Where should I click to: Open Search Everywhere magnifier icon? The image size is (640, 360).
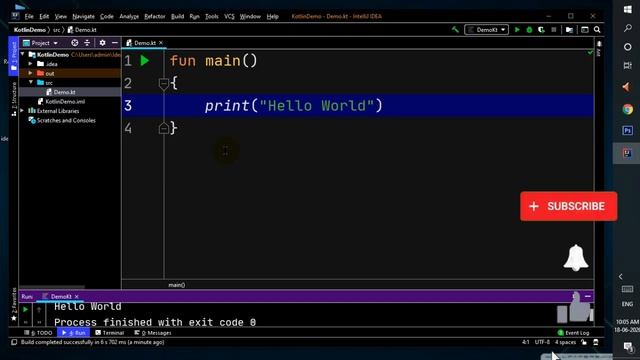click(597, 30)
